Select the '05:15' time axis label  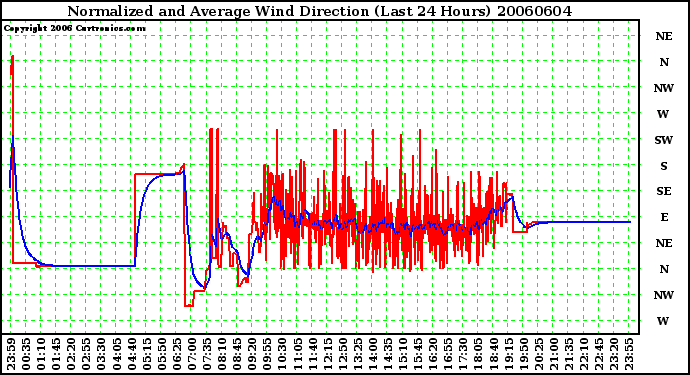(x=147, y=354)
